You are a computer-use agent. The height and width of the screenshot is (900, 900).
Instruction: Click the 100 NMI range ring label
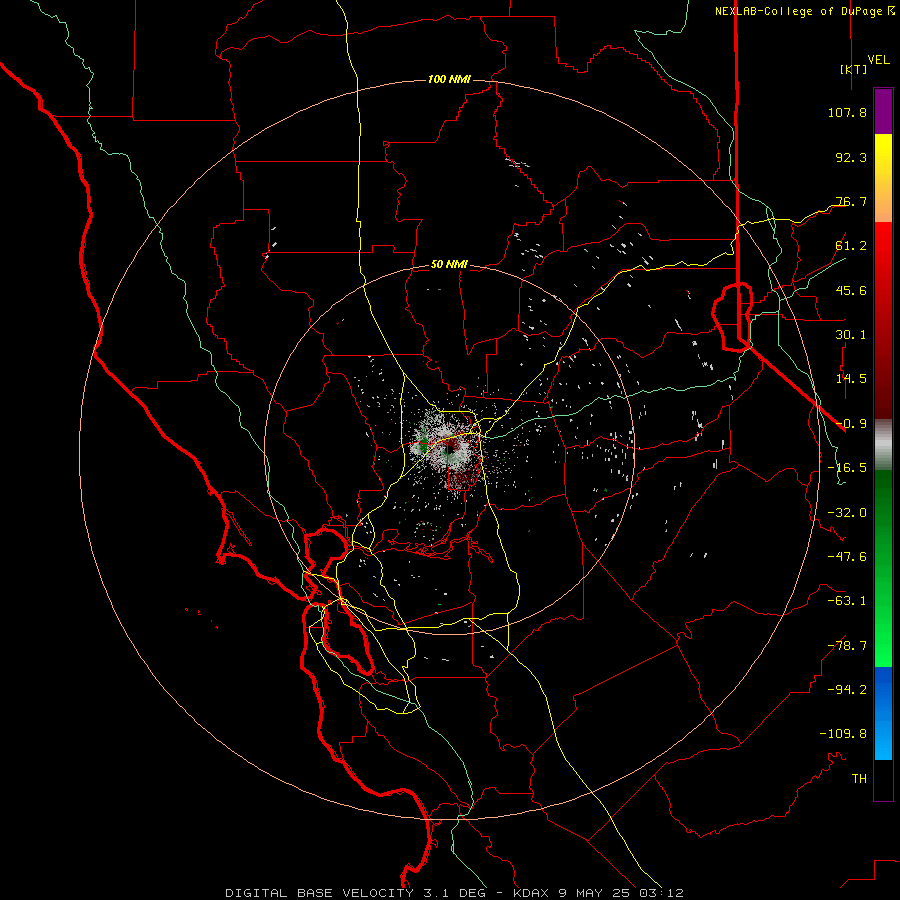(449, 79)
